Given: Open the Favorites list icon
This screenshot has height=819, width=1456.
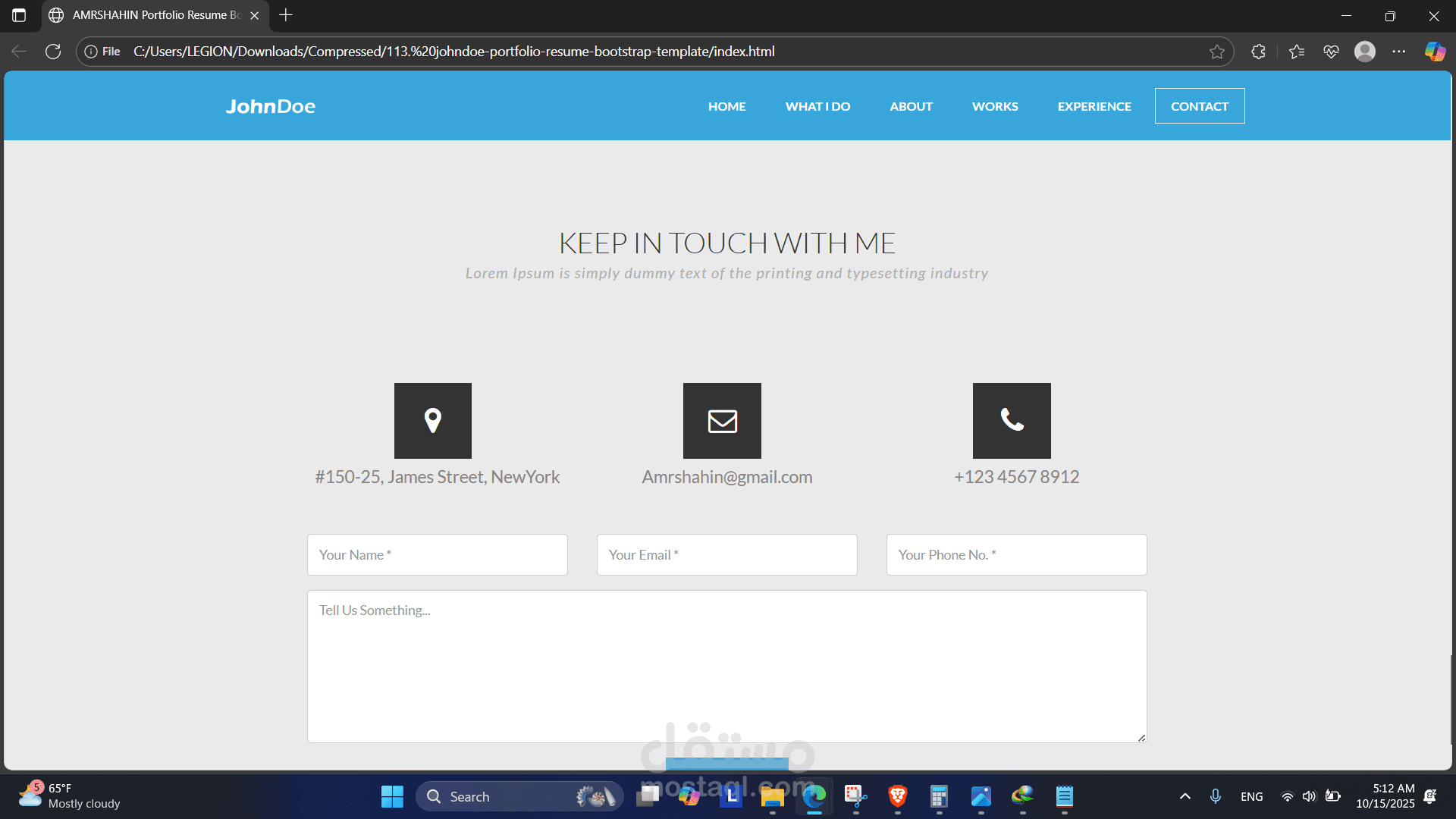Looking at the screenshot, I should [1296, 52].
